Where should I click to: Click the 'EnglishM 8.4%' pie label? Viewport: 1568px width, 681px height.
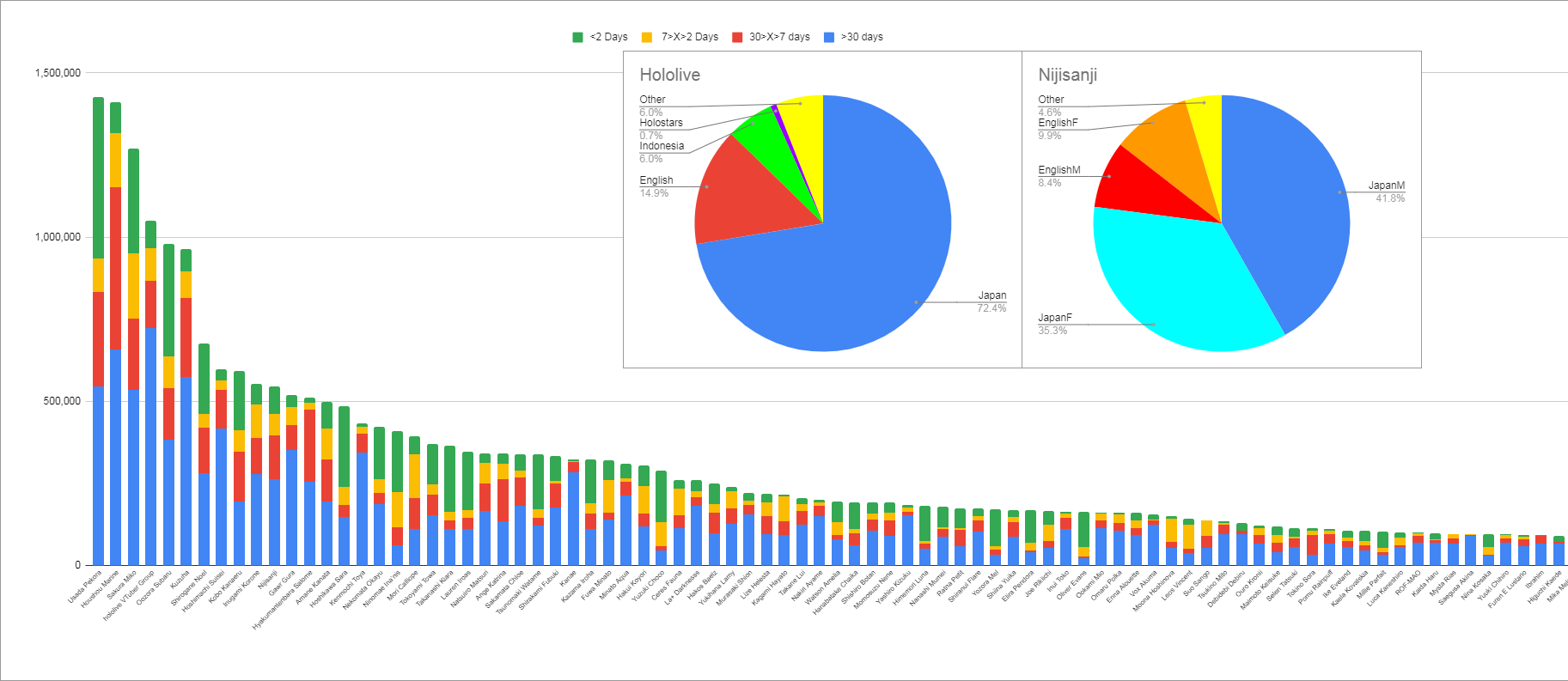coord(1059,176)
